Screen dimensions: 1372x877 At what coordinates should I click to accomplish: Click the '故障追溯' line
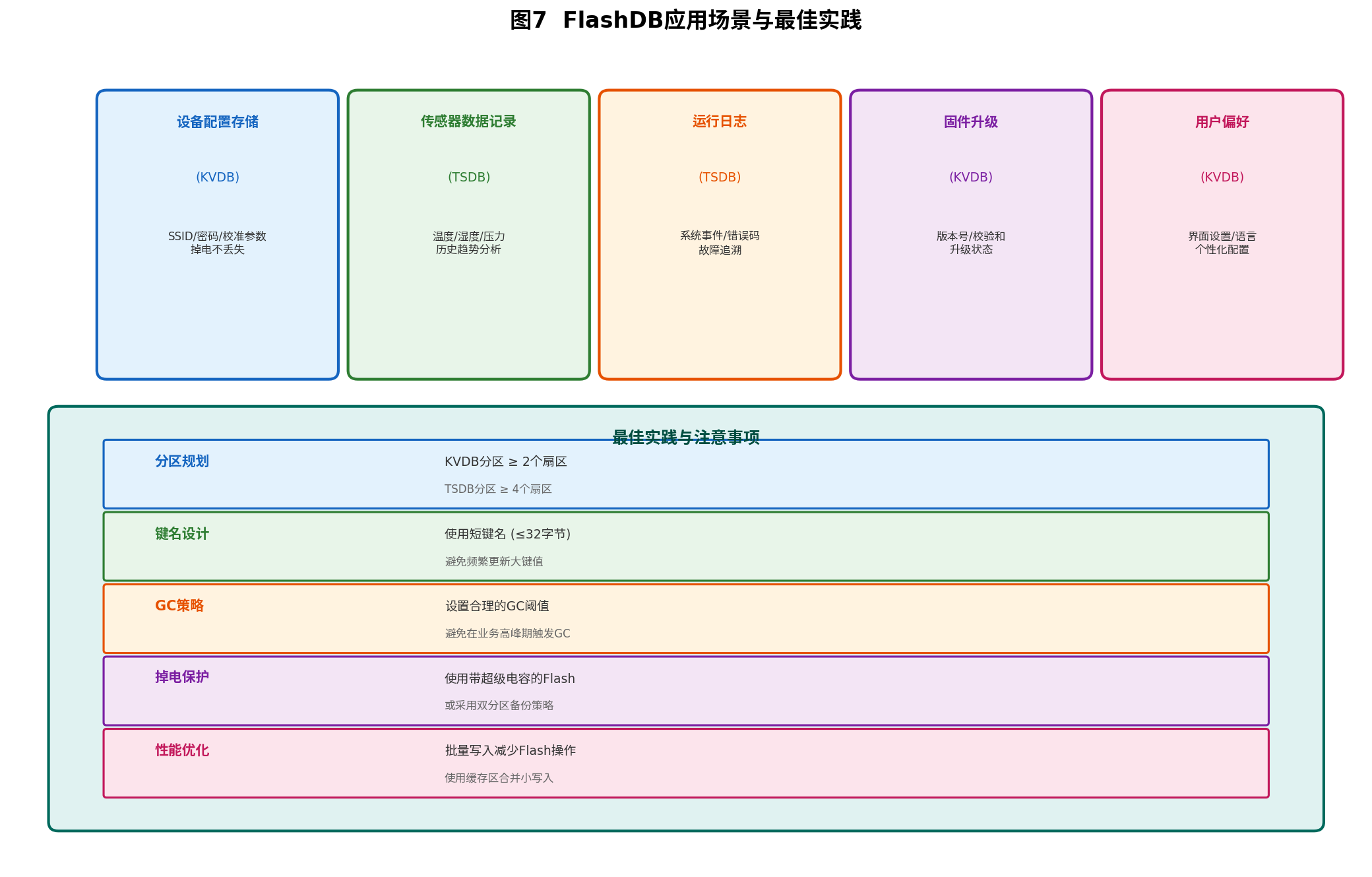pyautogui.click(x=720, y=250)
